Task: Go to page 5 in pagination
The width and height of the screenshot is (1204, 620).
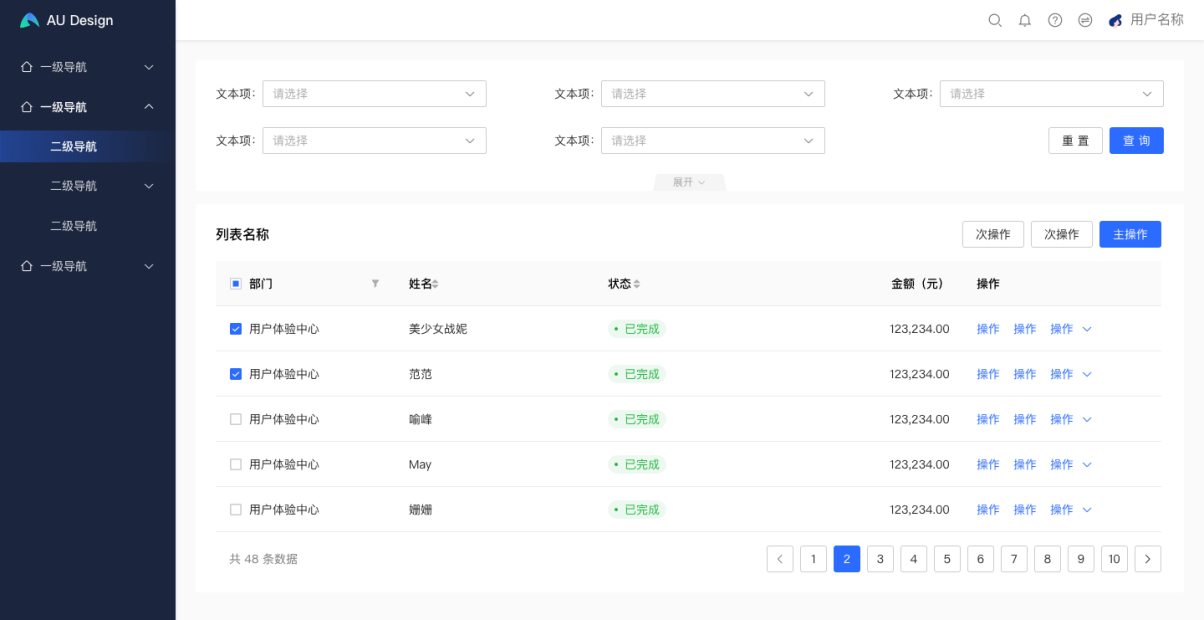Action: click(946, 559)
